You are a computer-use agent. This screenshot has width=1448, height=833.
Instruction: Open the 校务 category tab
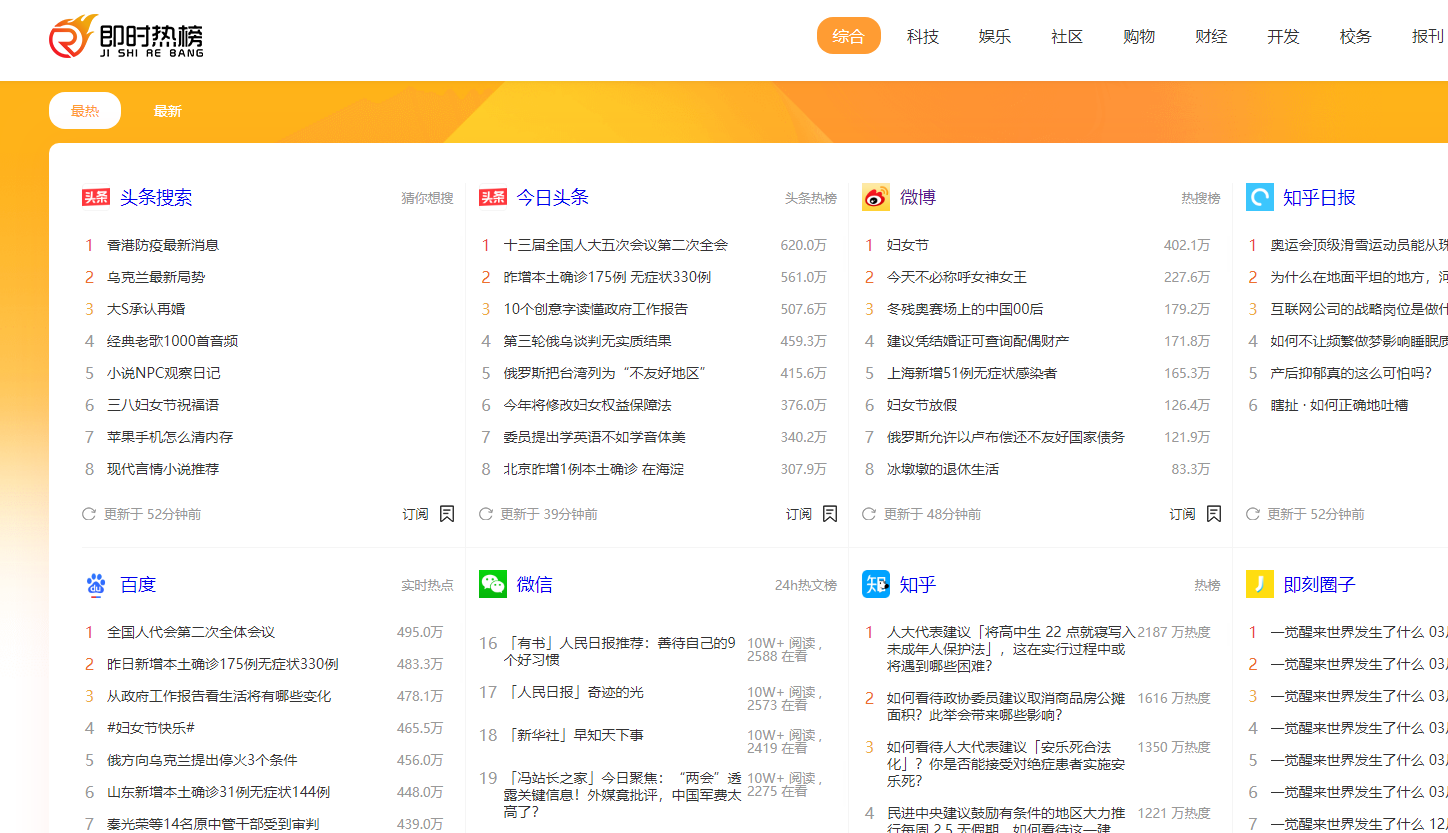point(1356,36)
